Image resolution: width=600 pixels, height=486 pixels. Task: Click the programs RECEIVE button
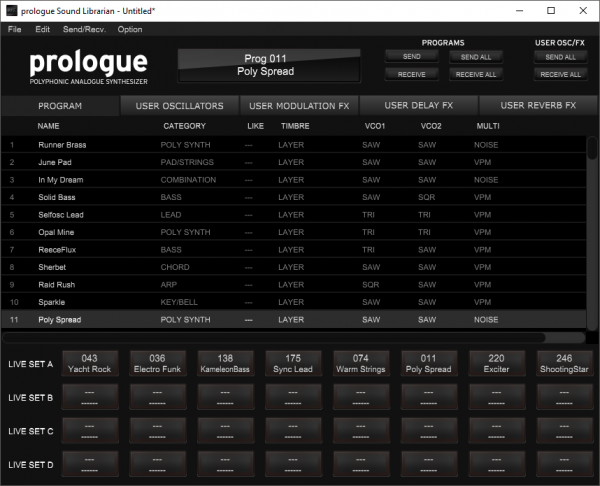coord(411,74)
